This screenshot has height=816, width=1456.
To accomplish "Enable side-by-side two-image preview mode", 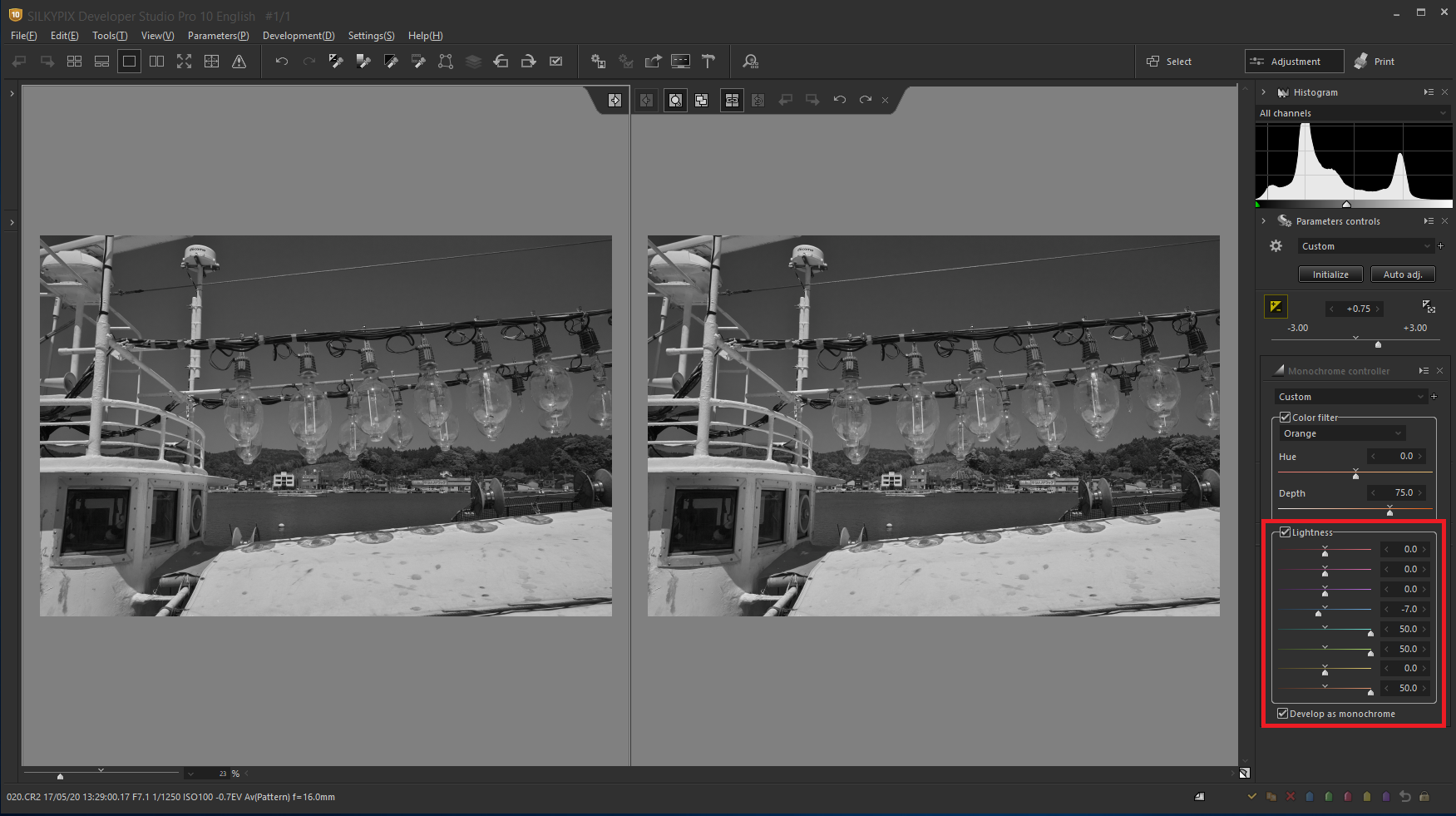I will tap(156, 62).
